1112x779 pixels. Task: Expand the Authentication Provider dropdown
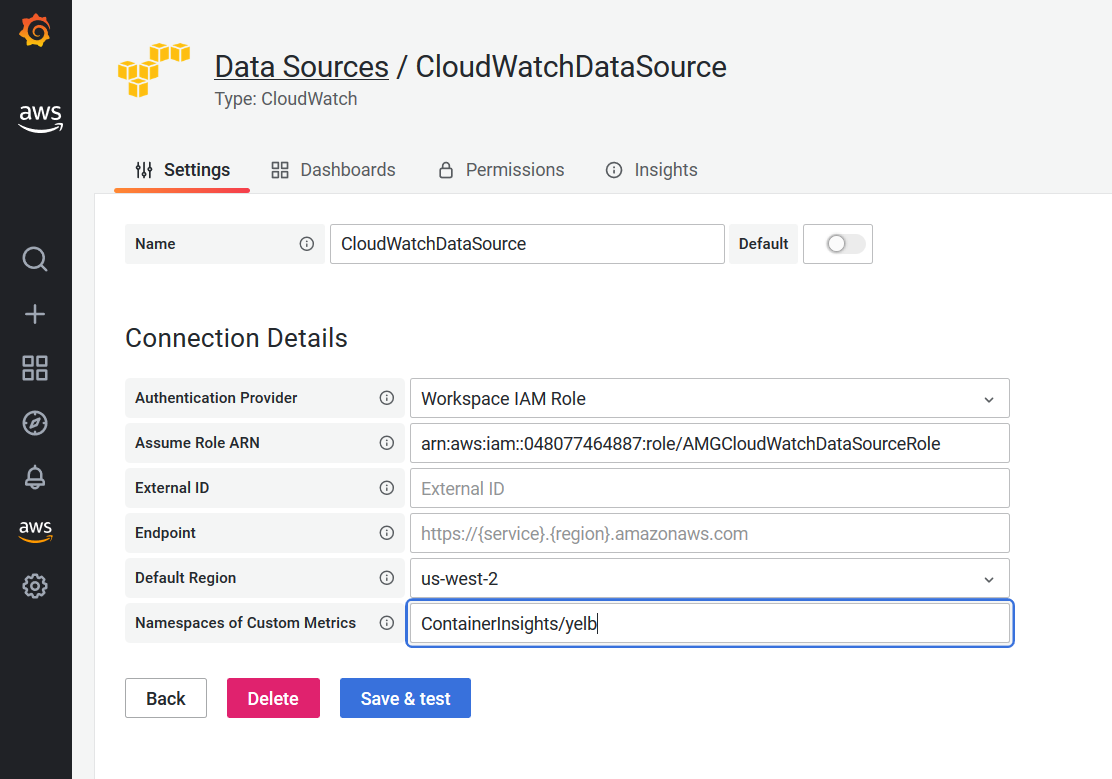coord(709,398)
